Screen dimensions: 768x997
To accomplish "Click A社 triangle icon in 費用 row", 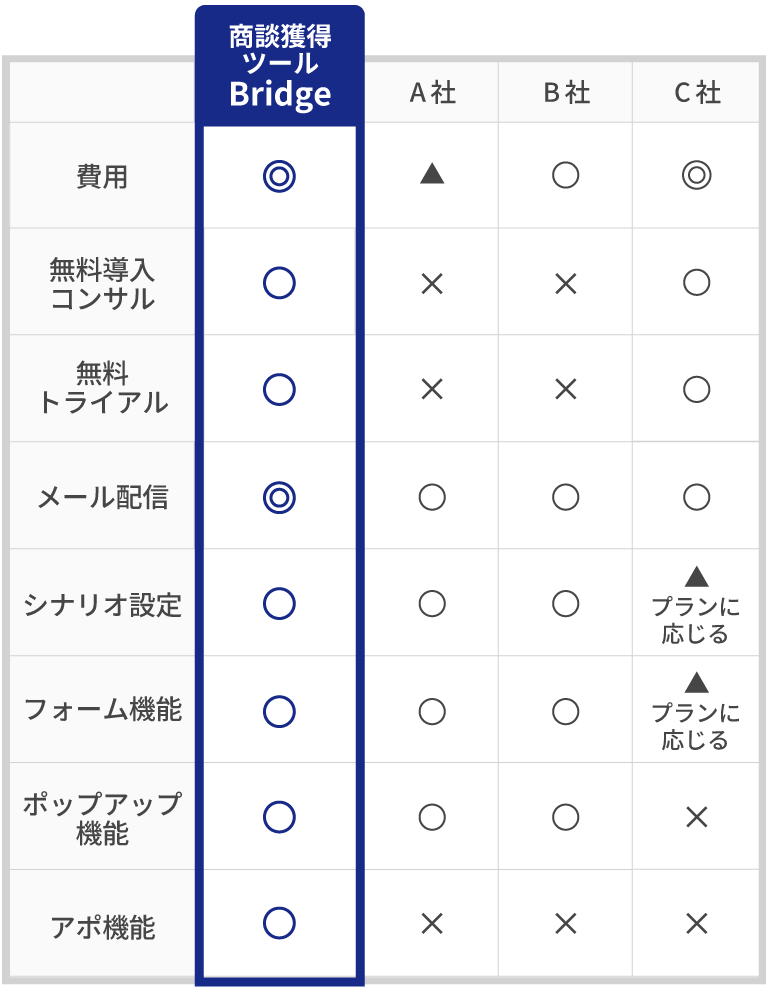I will point(432,175).
